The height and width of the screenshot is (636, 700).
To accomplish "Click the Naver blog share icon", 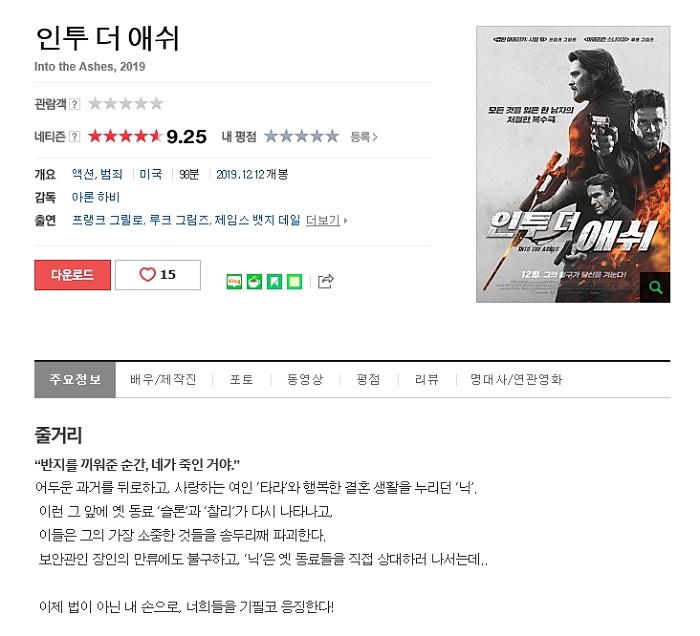I will click(x=234, y=282).
